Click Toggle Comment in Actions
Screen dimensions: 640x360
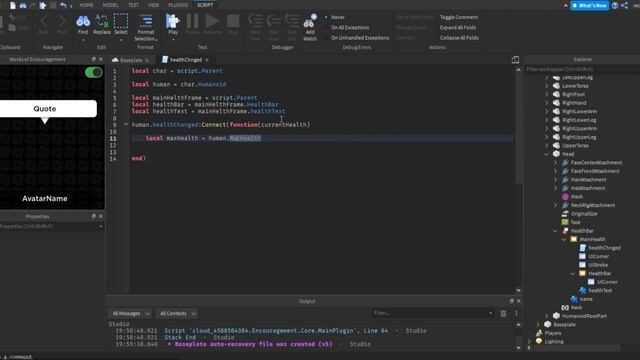(x=459, y=17)
